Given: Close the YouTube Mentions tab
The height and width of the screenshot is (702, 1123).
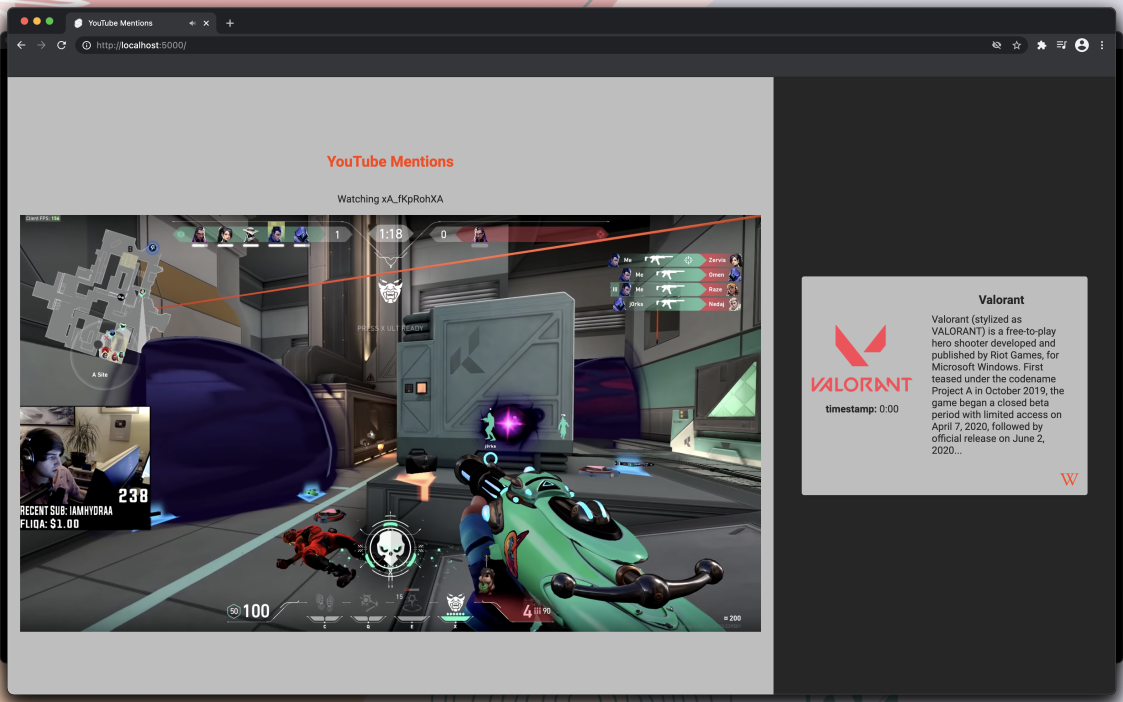Looking at the screenshot, I should (x=206, y=23).
